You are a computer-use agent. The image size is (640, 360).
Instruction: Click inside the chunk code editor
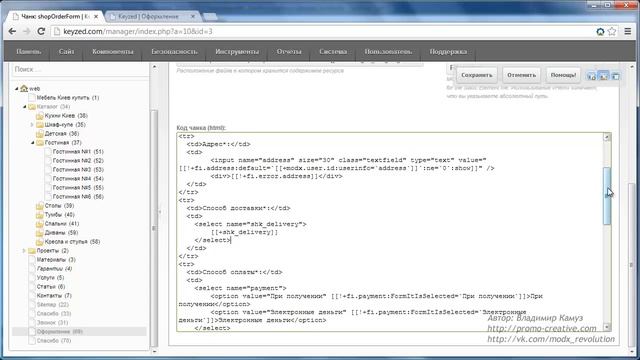[x=390, y=231]
